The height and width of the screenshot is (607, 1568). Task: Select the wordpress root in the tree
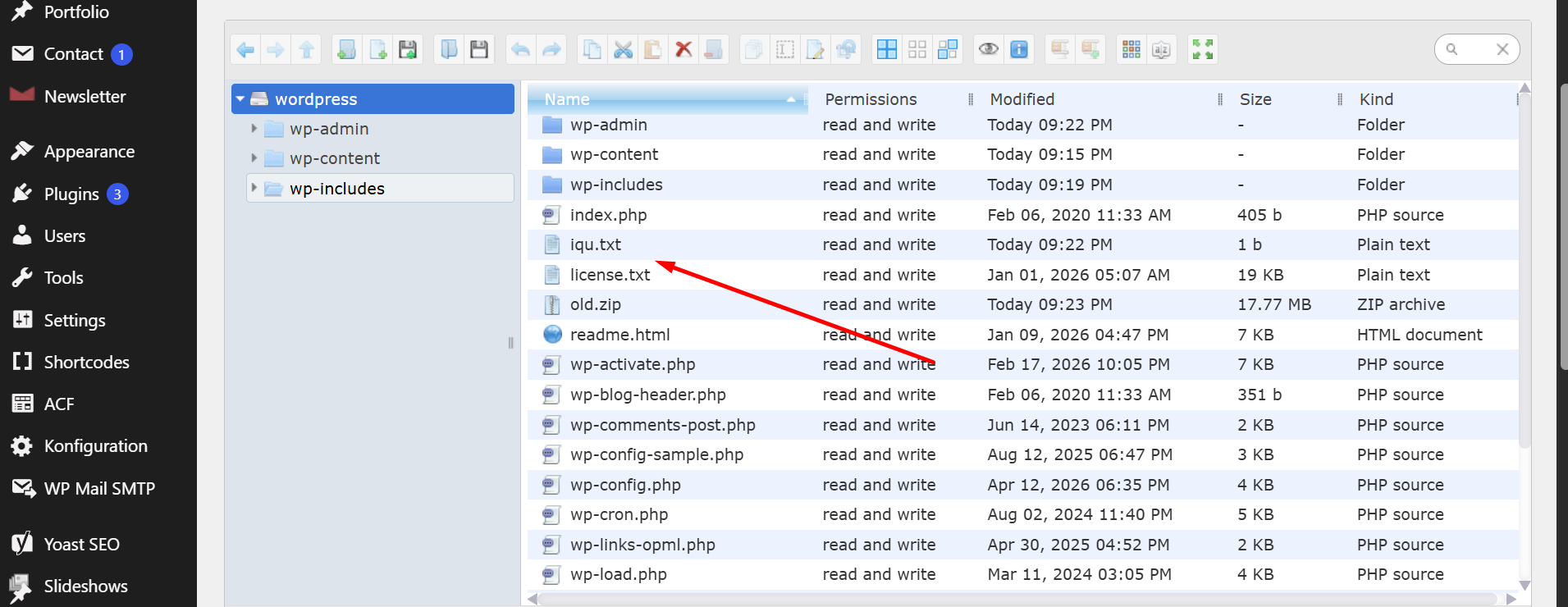point(373,99)
